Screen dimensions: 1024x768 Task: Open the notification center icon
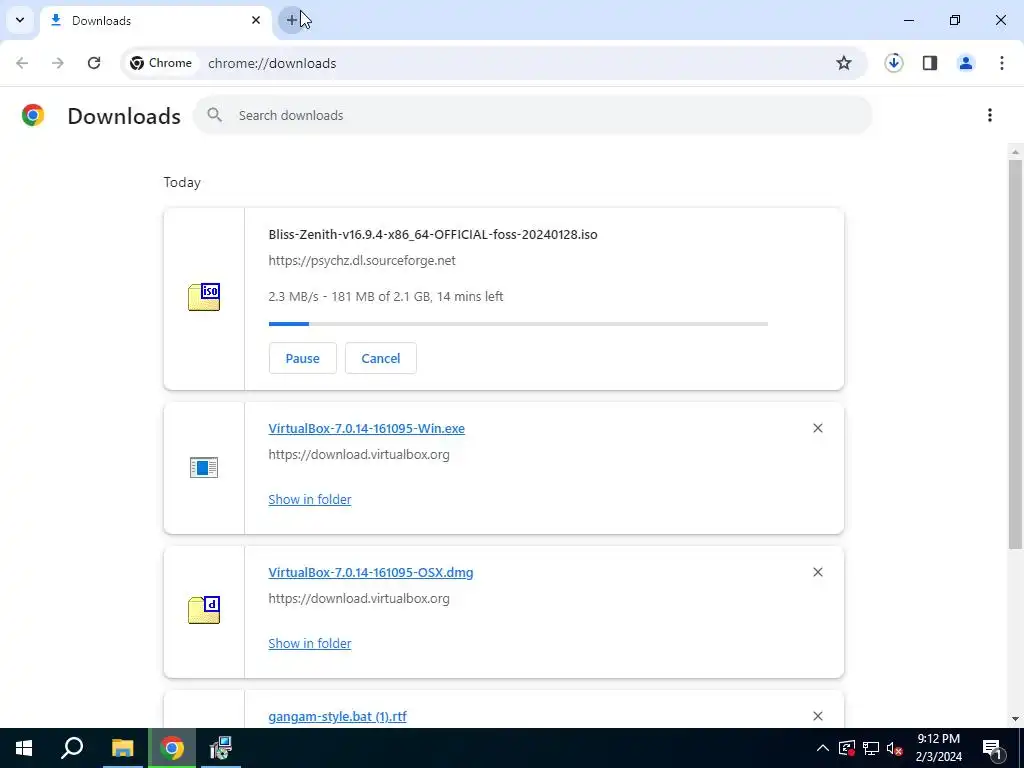click(x=993, y=748)
